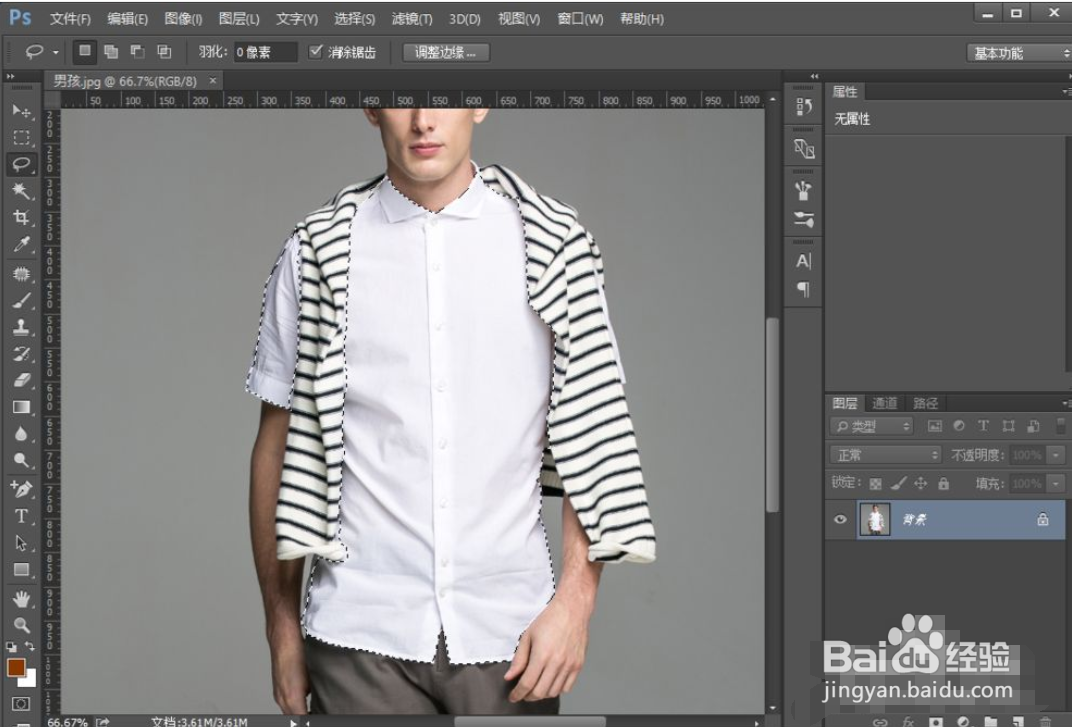
Task: Open the 选择(S) menu
Action: 354,18
